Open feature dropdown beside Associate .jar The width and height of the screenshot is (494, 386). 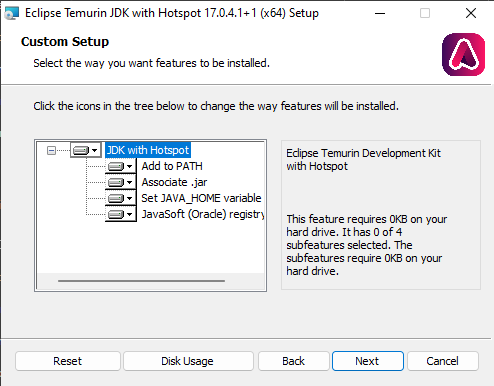pos(121,182)
